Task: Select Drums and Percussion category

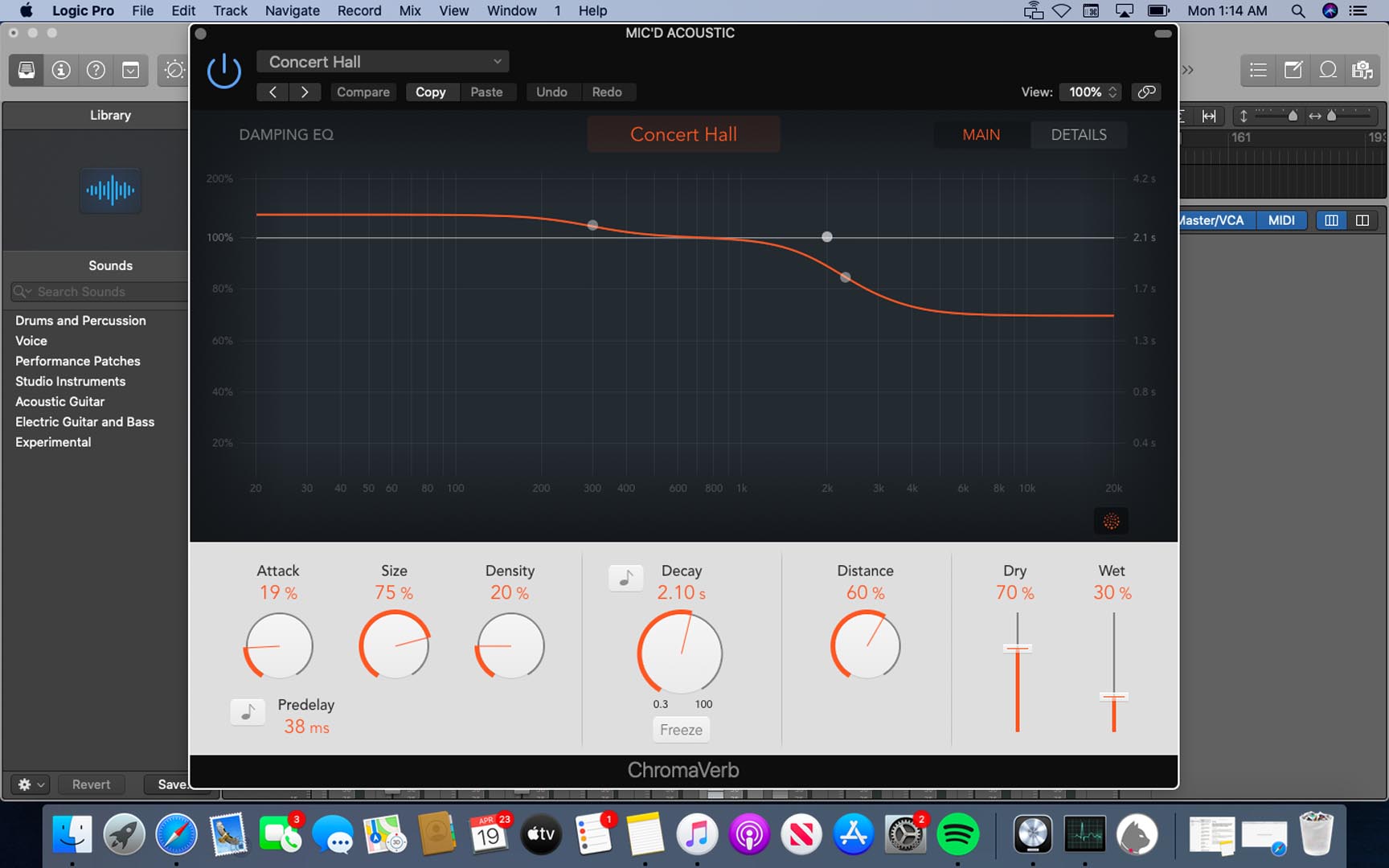Action: tap(80, 321)
